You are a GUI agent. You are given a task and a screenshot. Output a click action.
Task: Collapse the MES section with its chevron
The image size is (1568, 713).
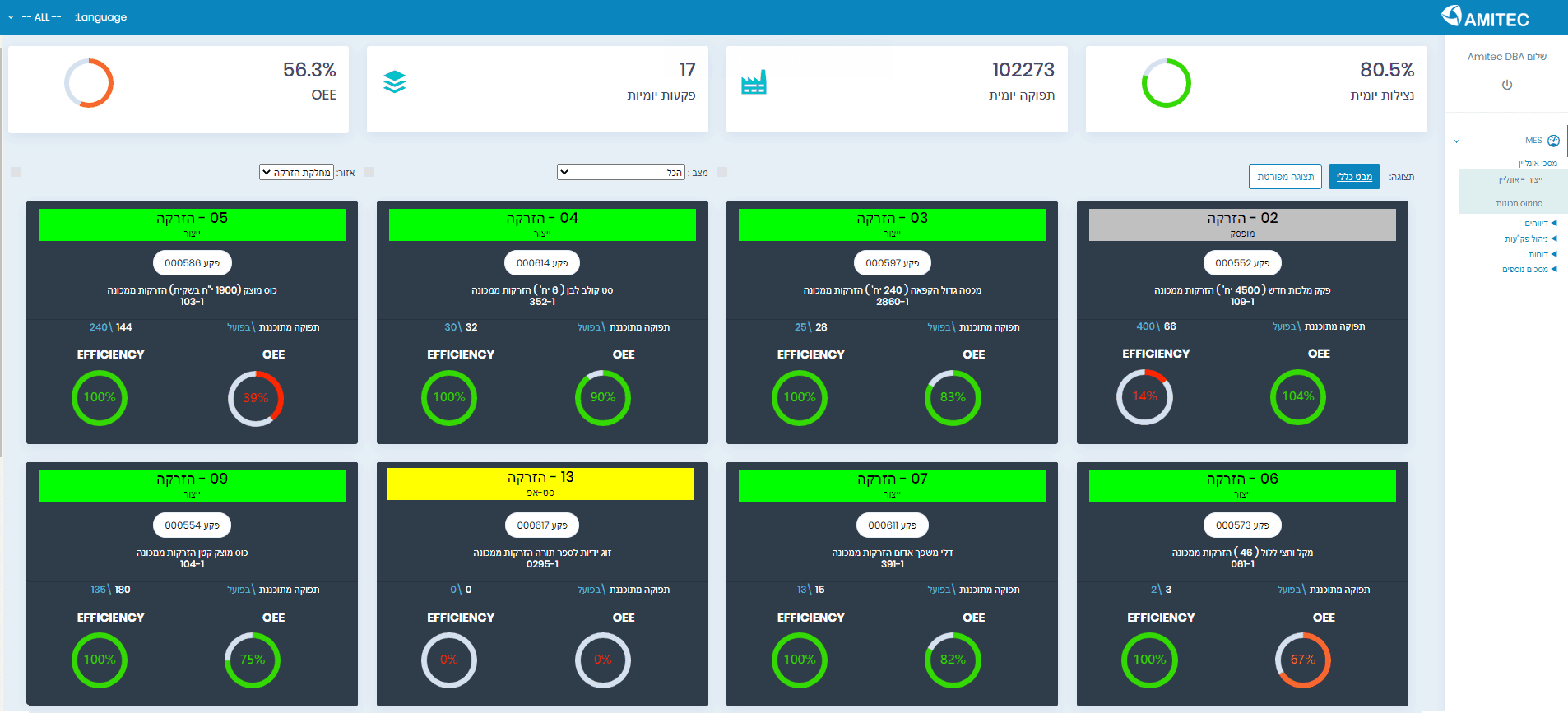[x=1456, y=141]
